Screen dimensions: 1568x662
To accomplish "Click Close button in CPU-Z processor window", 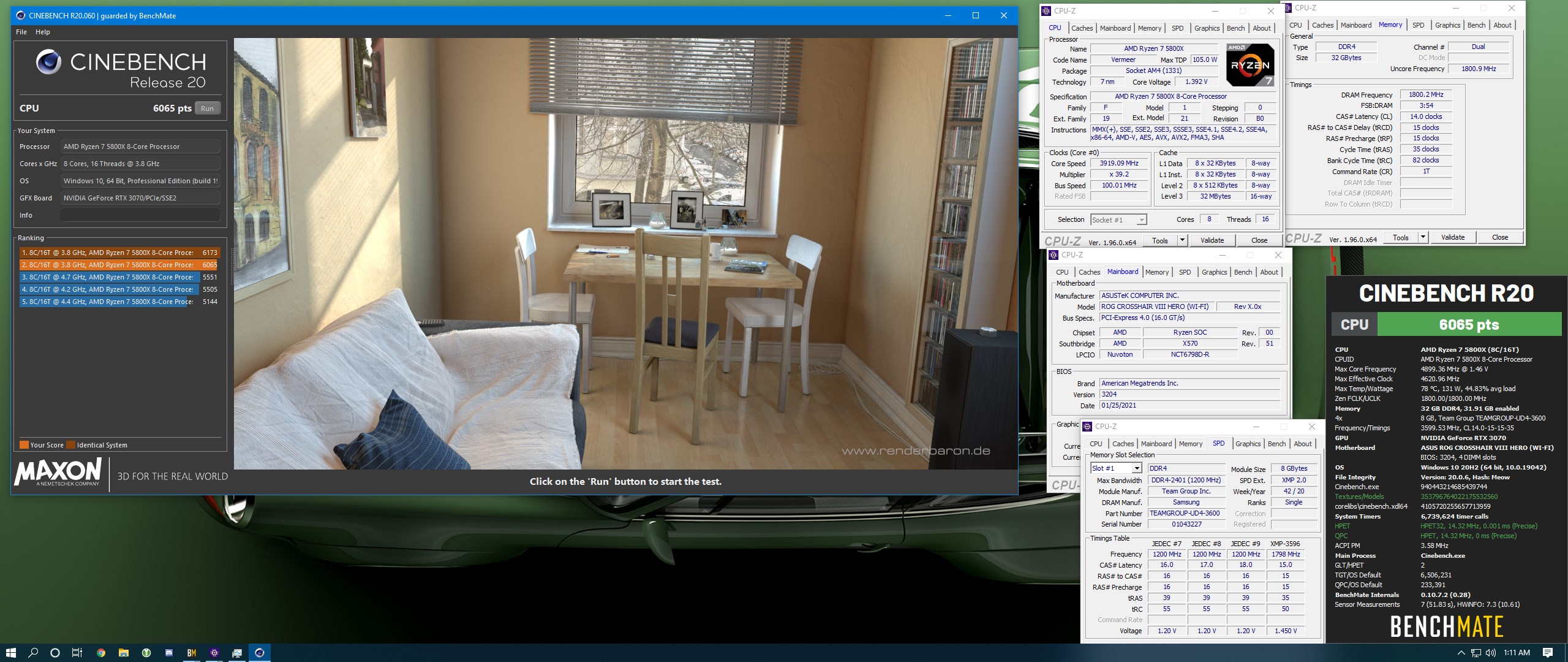I will 1259,240.
